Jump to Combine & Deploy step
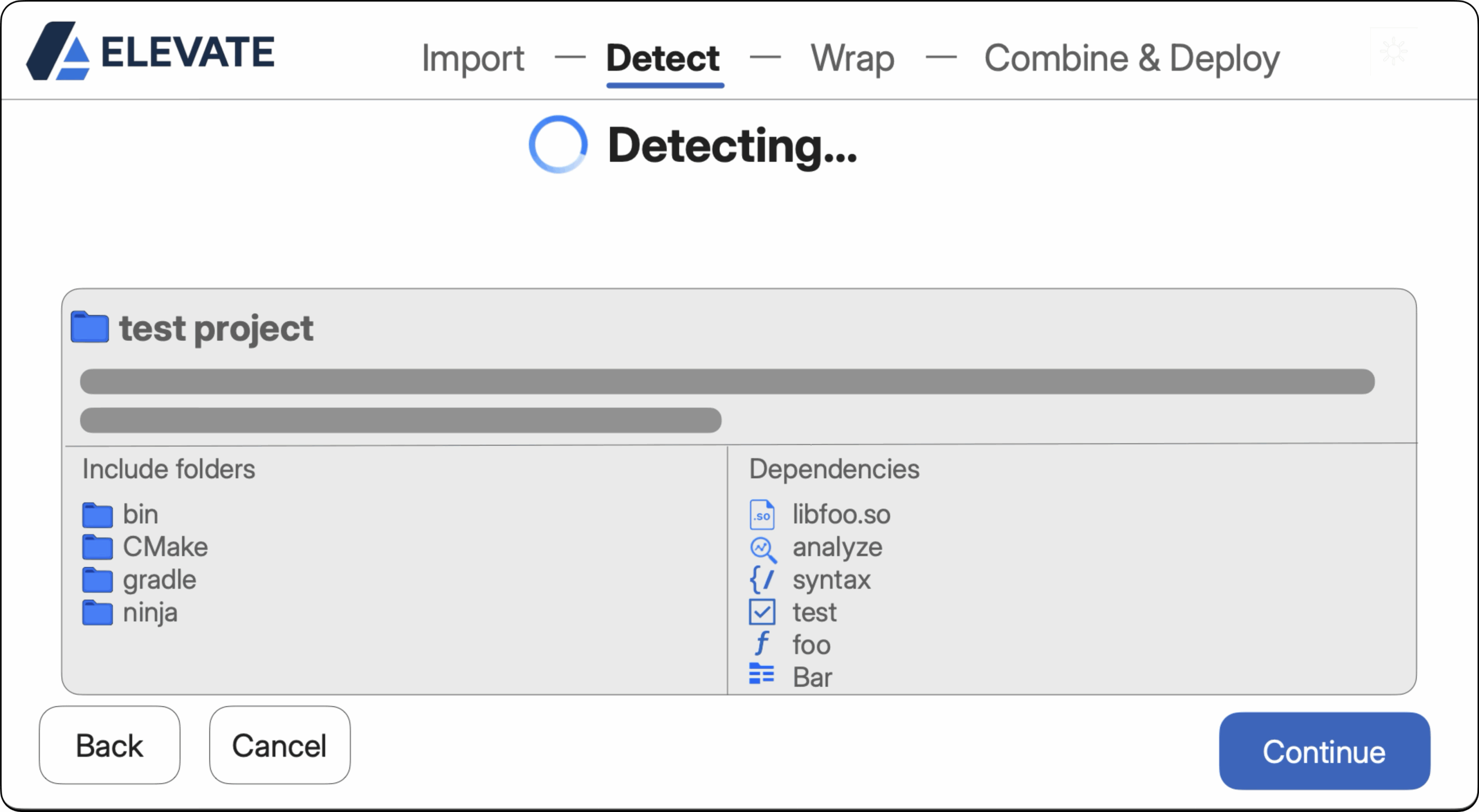1479x812 pixels. [x=1131, y=59]
